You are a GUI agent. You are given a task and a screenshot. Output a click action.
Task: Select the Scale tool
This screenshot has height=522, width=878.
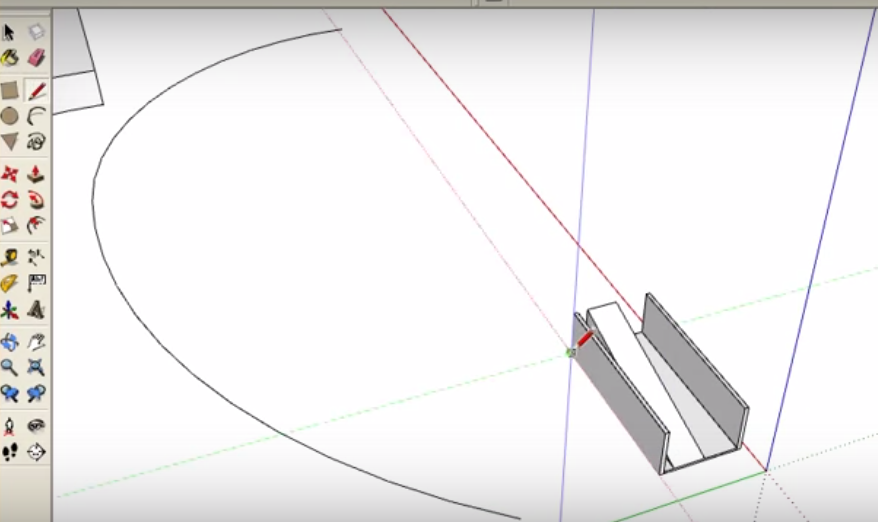10,226
